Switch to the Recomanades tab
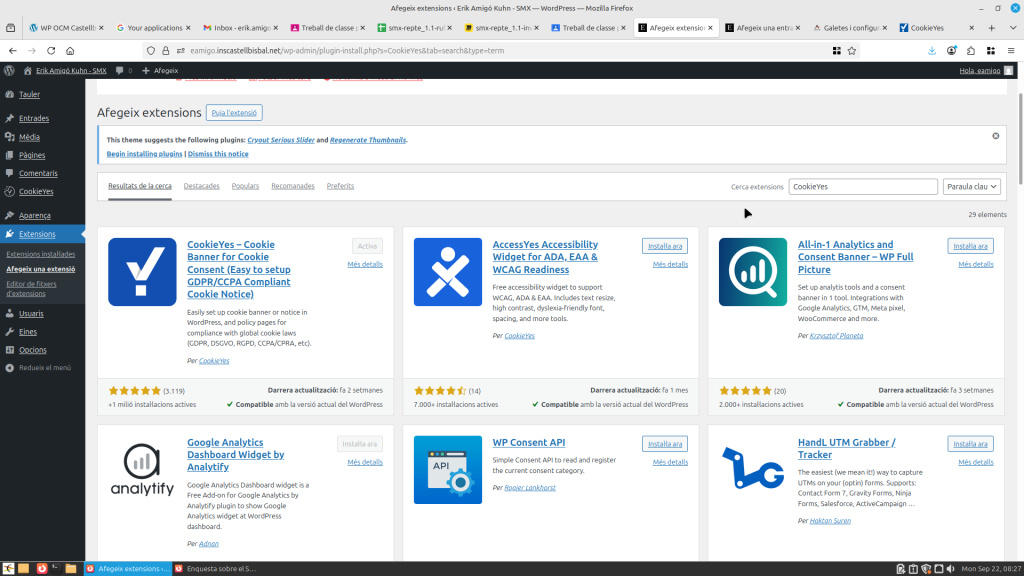The image size is (1024, 576). [x=292, y=186]
